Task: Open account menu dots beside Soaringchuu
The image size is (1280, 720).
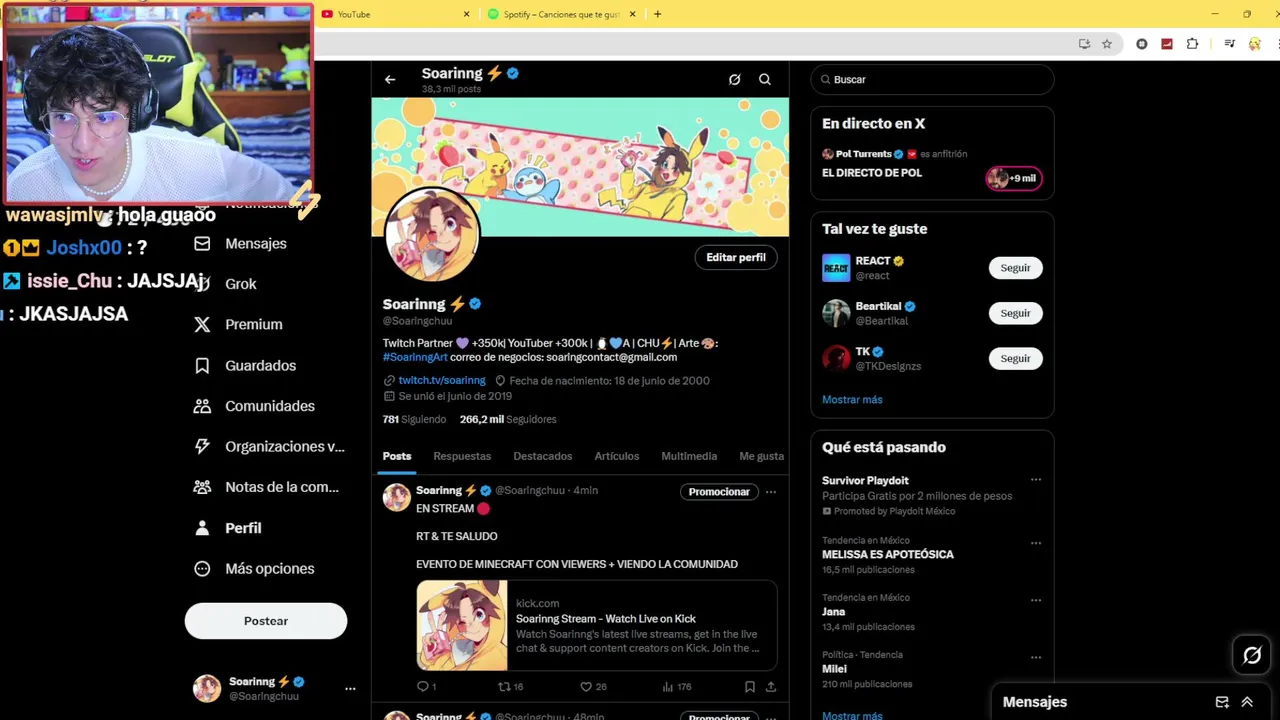Action: click(x=350, y=689)
